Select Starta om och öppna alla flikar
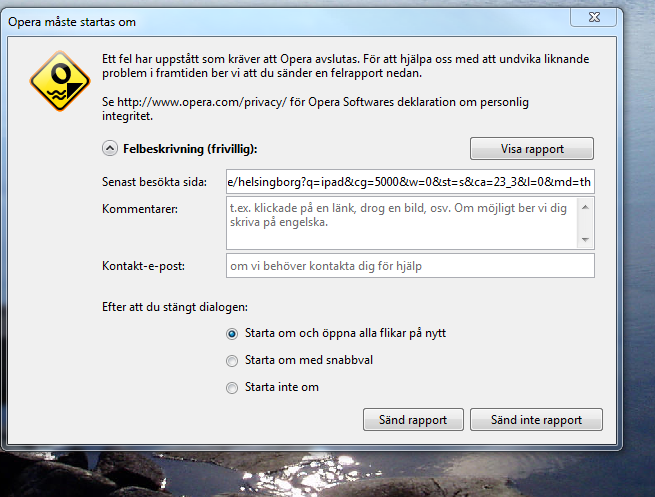Image resolution: width=655 pixels, height=497 pixels. (232, 334)
